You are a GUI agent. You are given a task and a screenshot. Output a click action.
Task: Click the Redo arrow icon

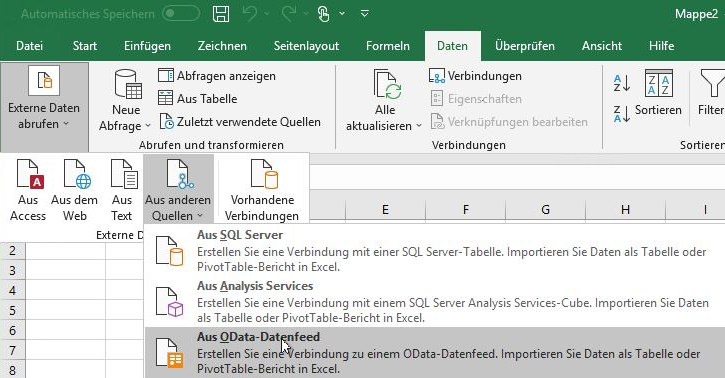[x=289, y=14]
